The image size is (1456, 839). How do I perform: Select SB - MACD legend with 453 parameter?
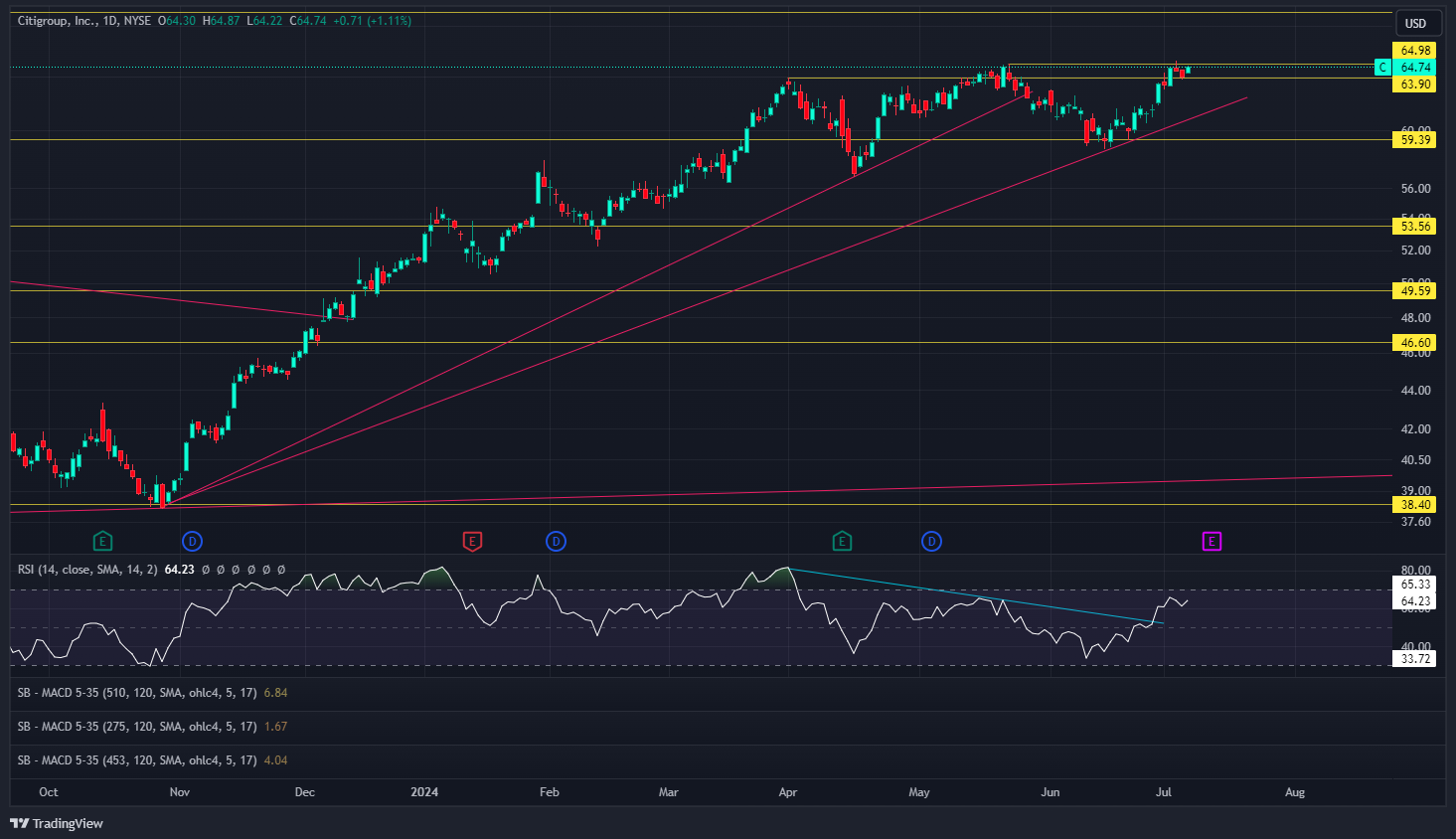pos(137,760)
